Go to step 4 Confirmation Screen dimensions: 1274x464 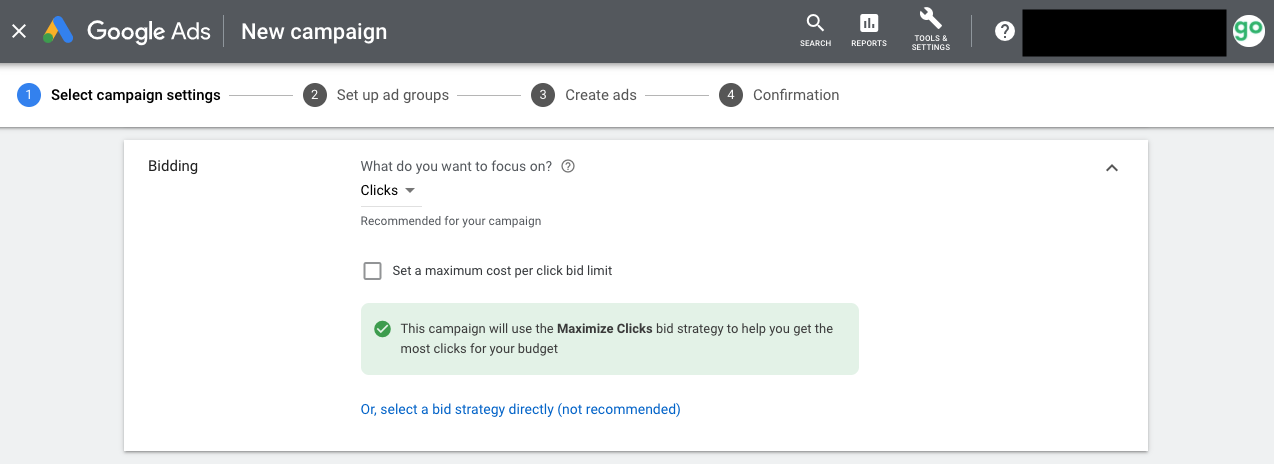779,95
